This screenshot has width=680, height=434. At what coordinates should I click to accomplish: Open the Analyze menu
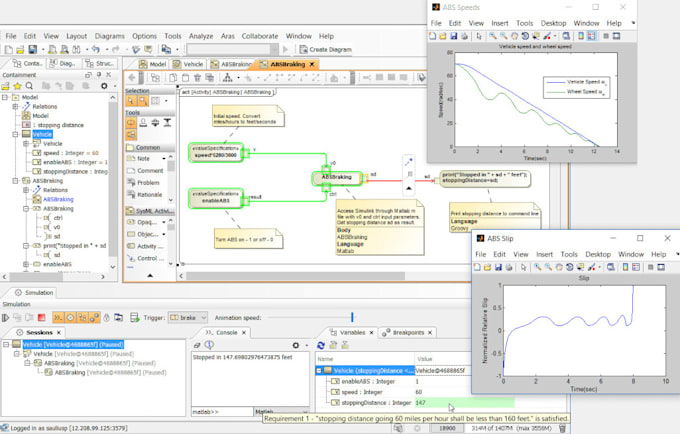(201, 36)
